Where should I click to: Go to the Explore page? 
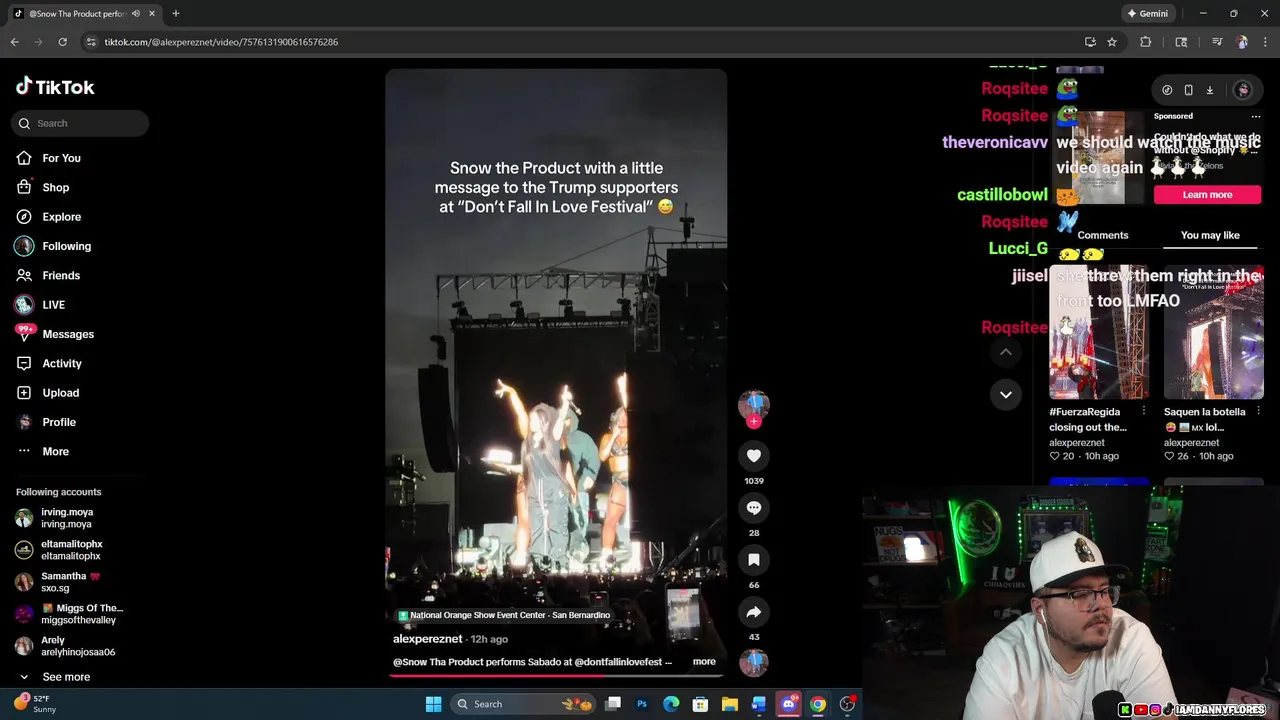tap(48, 217)
